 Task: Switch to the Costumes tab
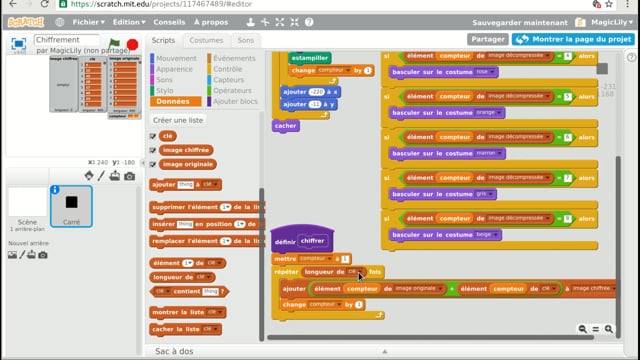click(x=206, y=40)
